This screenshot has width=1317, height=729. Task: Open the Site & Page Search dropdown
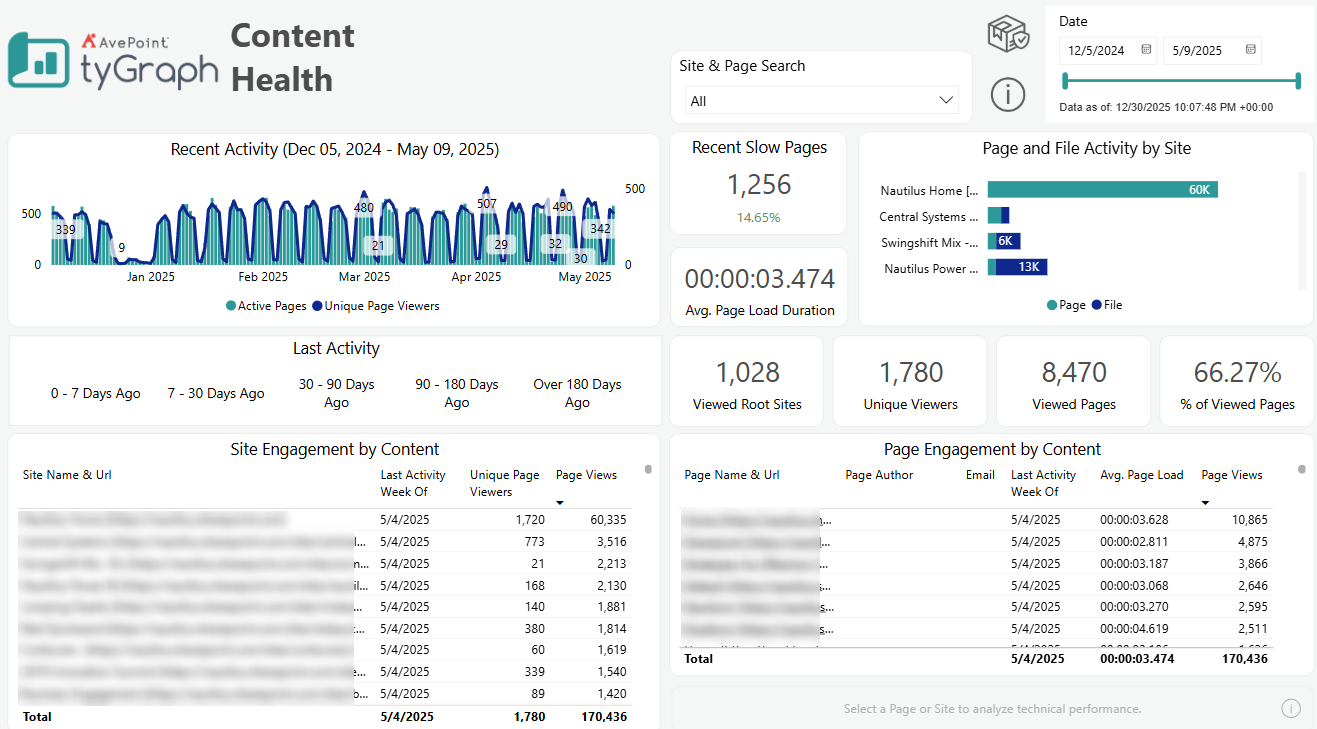click(x=820, y=100)
